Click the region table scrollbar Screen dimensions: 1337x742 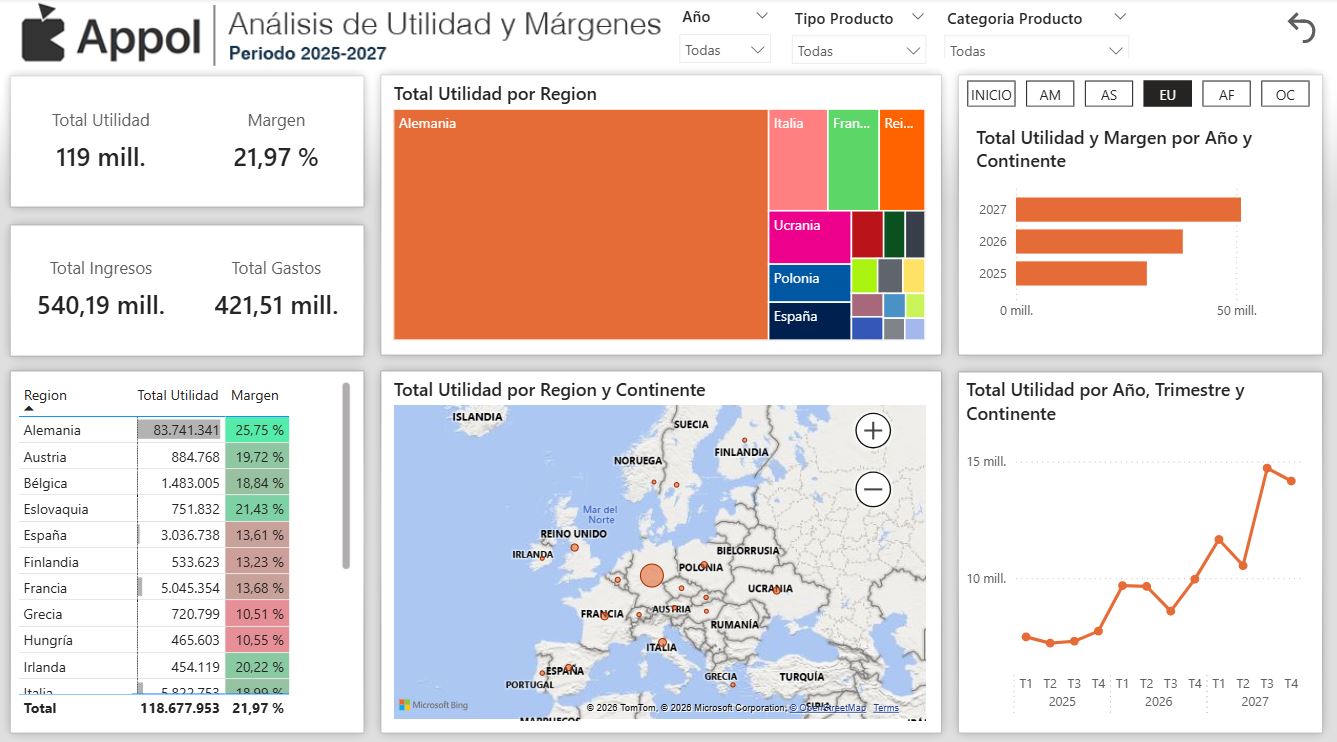(346, 475)
